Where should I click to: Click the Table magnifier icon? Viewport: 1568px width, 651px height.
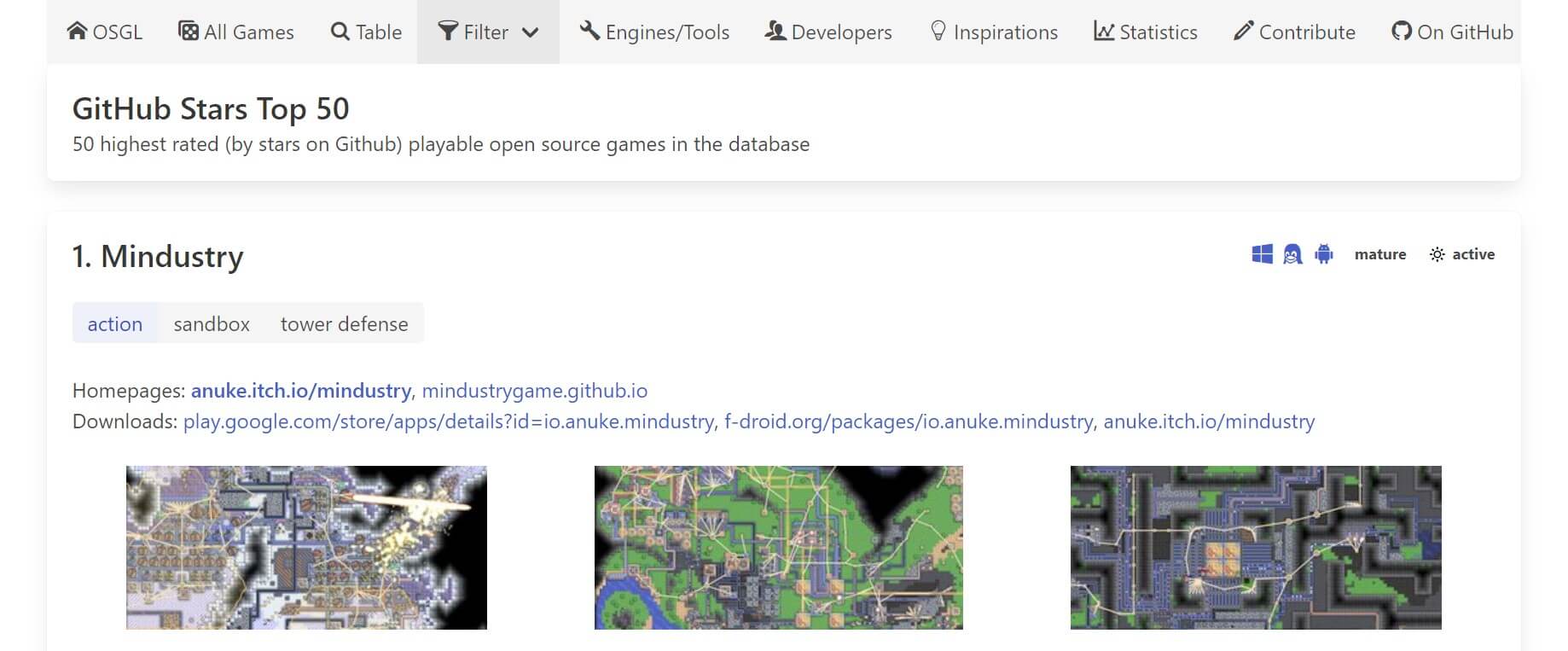coord(340,32)
